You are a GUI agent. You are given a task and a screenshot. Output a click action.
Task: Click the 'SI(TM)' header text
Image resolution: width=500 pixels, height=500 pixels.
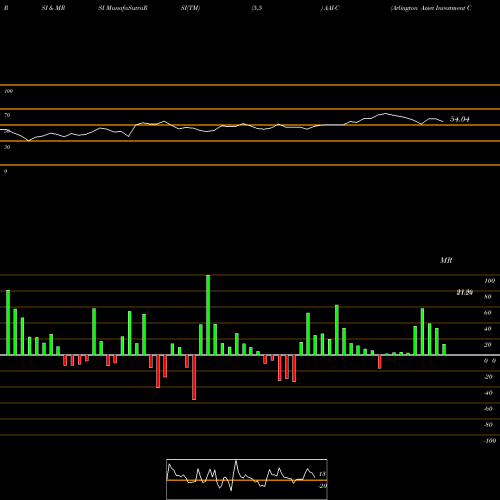(190, 8)
